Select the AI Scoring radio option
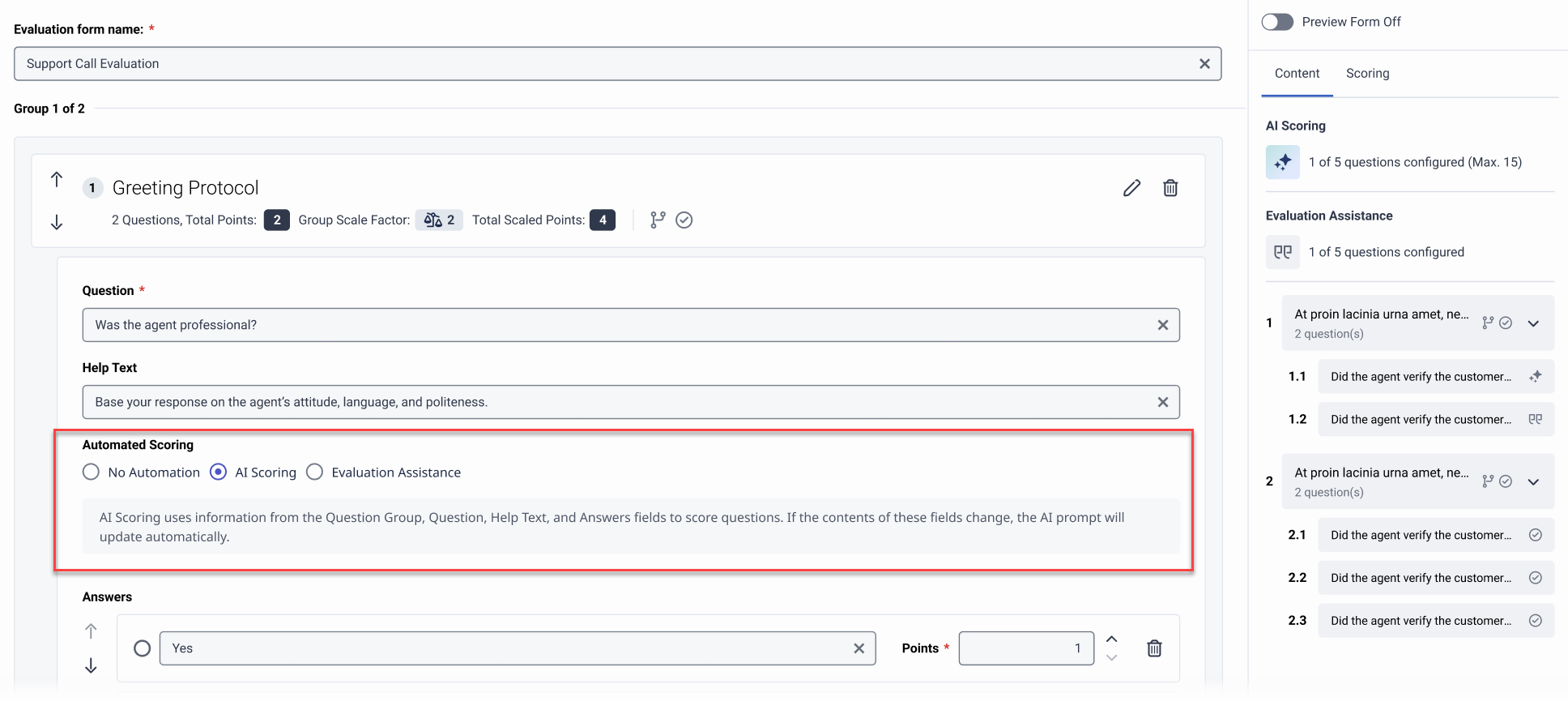1568x714 pixels. [218, 472]
